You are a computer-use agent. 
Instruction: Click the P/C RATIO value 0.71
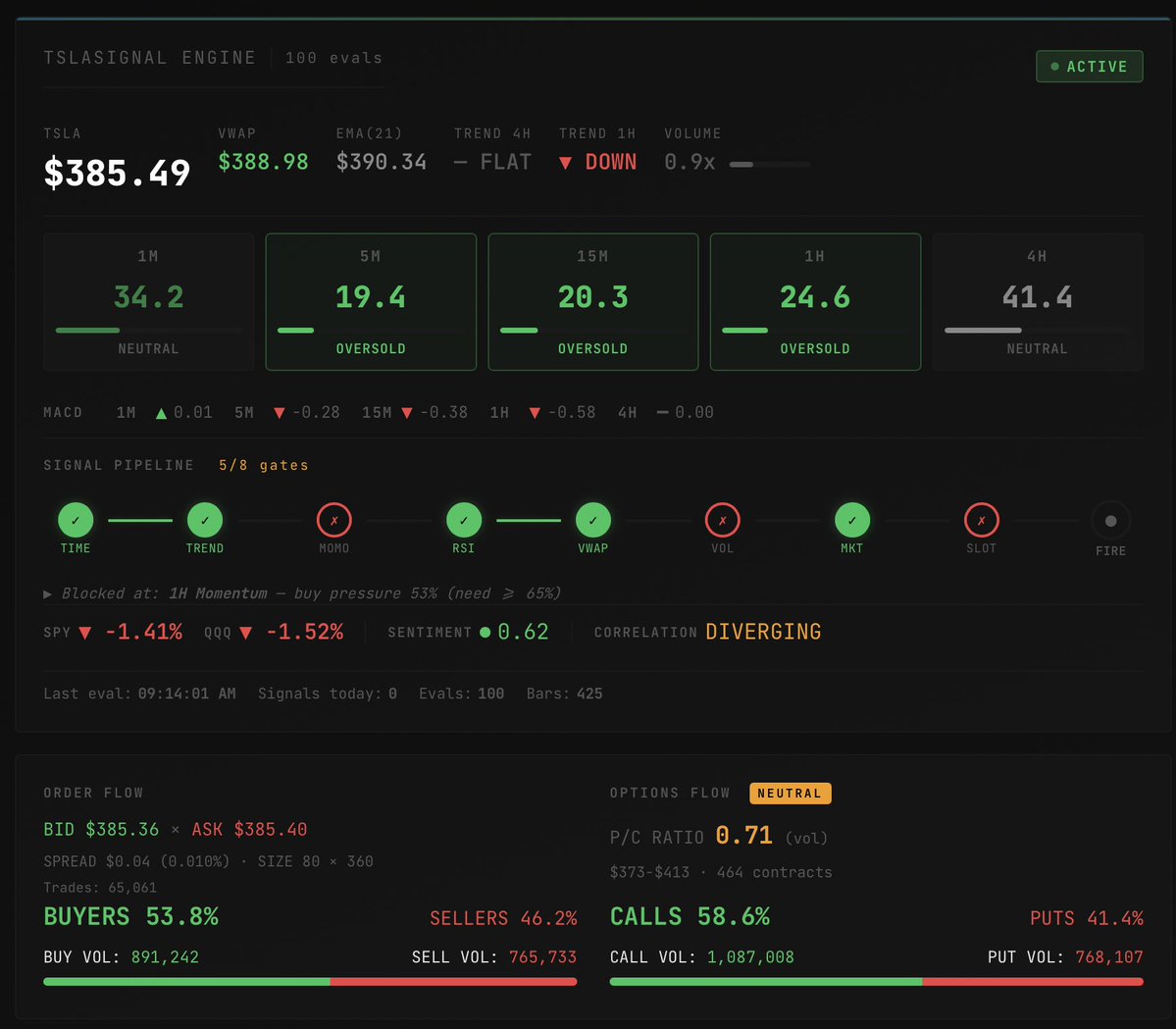744,836
